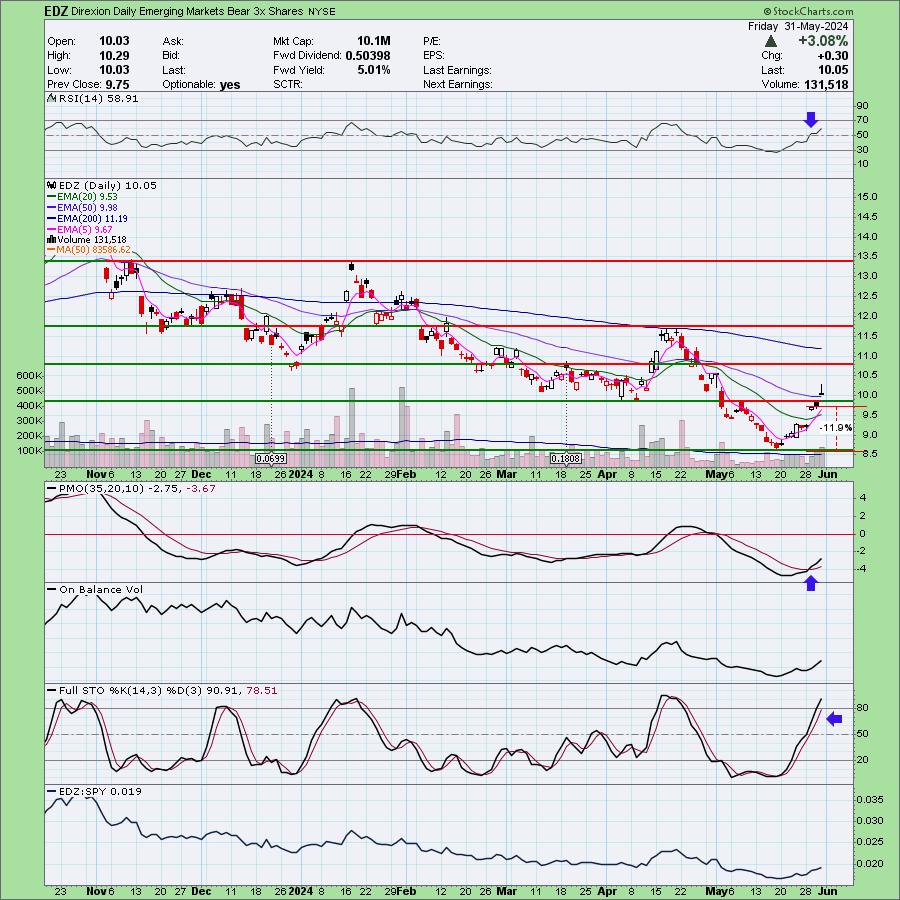This screenshot has height=900, width=900.
Task: Click the 0.035 axis label in EDZ:SPY panel
Action: 870,800
